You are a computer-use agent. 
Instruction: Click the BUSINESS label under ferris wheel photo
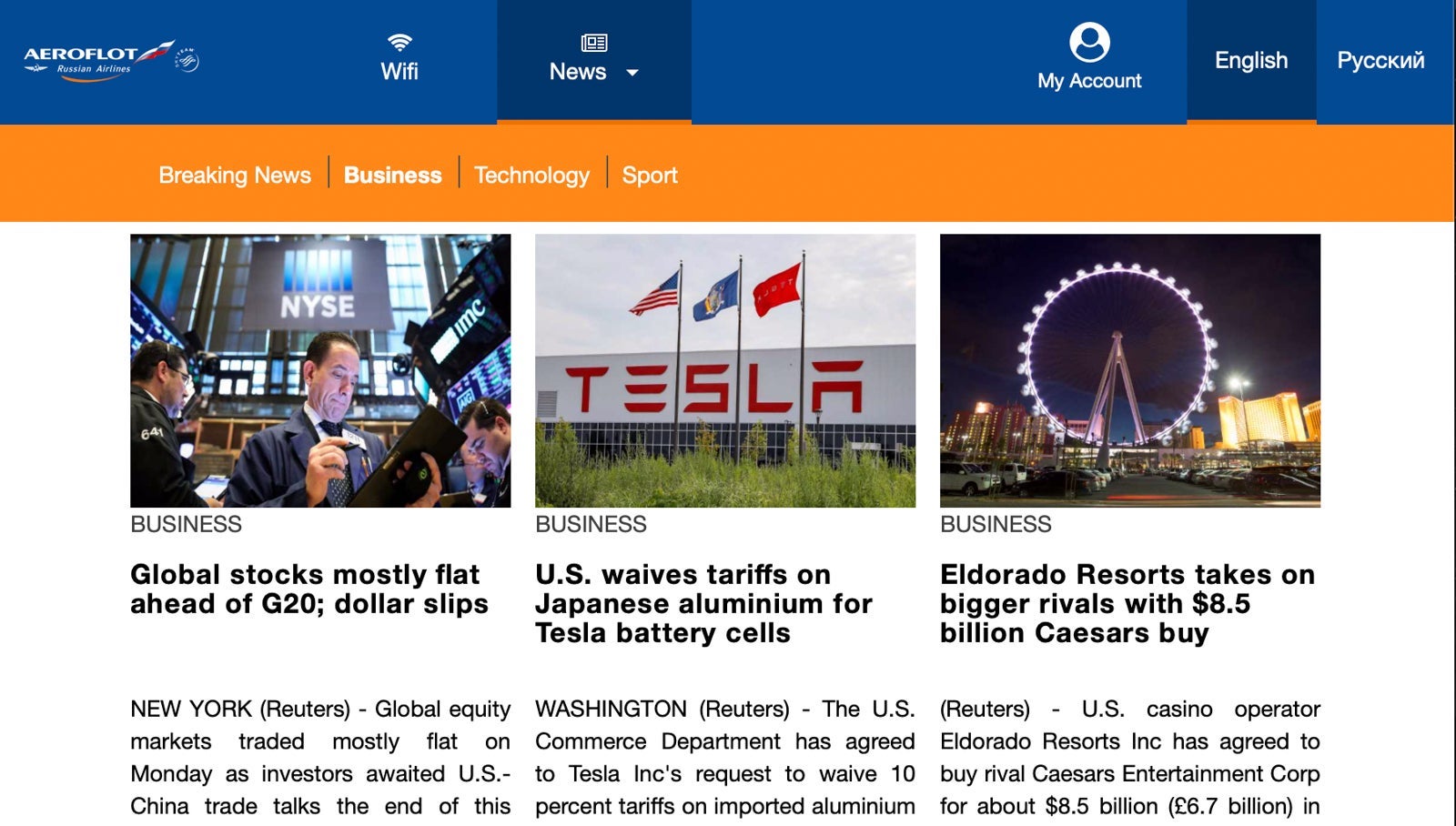pyautogui.click(x=996, y=524)
